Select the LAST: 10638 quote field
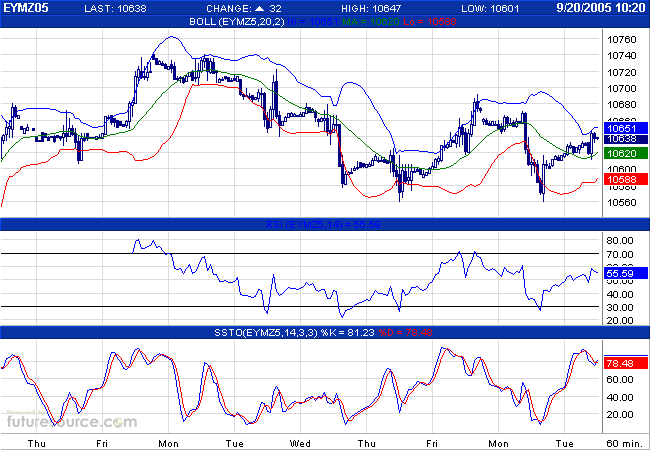Screen dimensions: 650x450 (x=115, y=9)
